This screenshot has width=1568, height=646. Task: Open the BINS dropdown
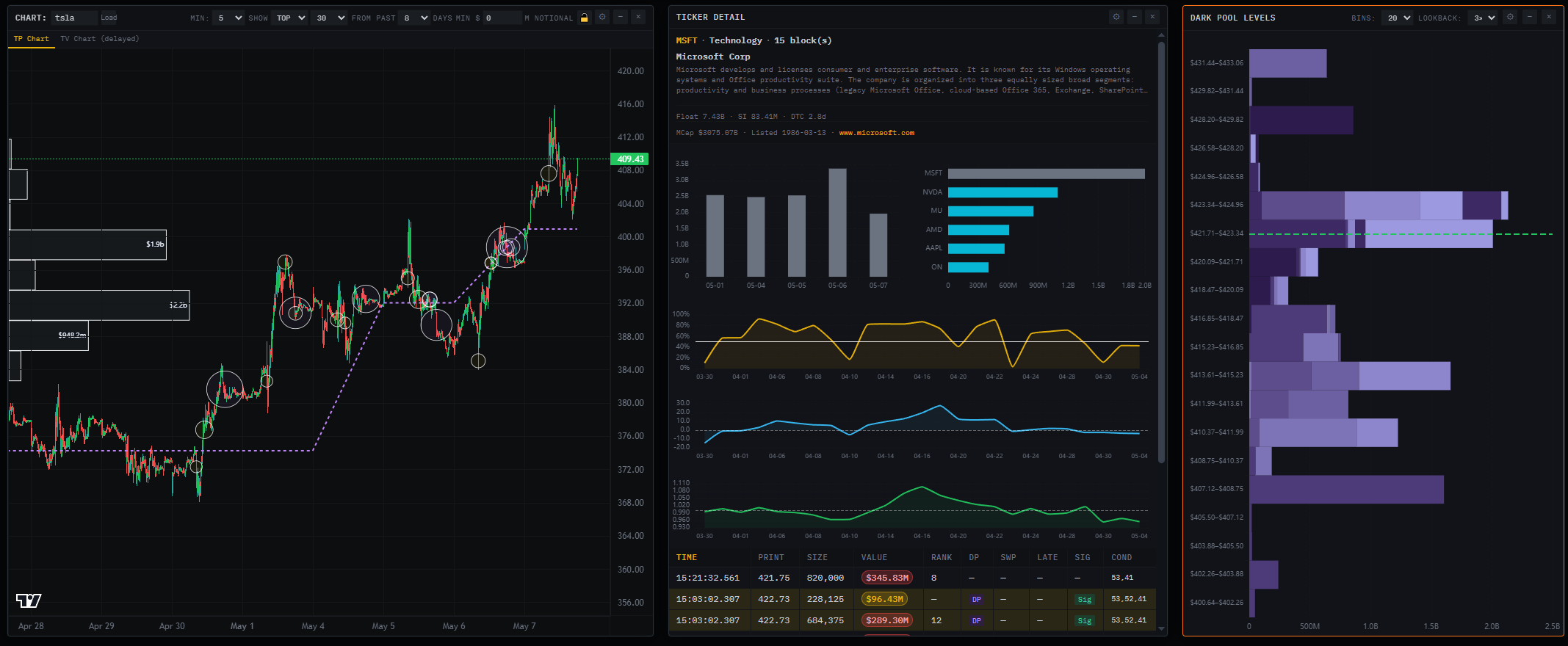(x=1397, y=18)
